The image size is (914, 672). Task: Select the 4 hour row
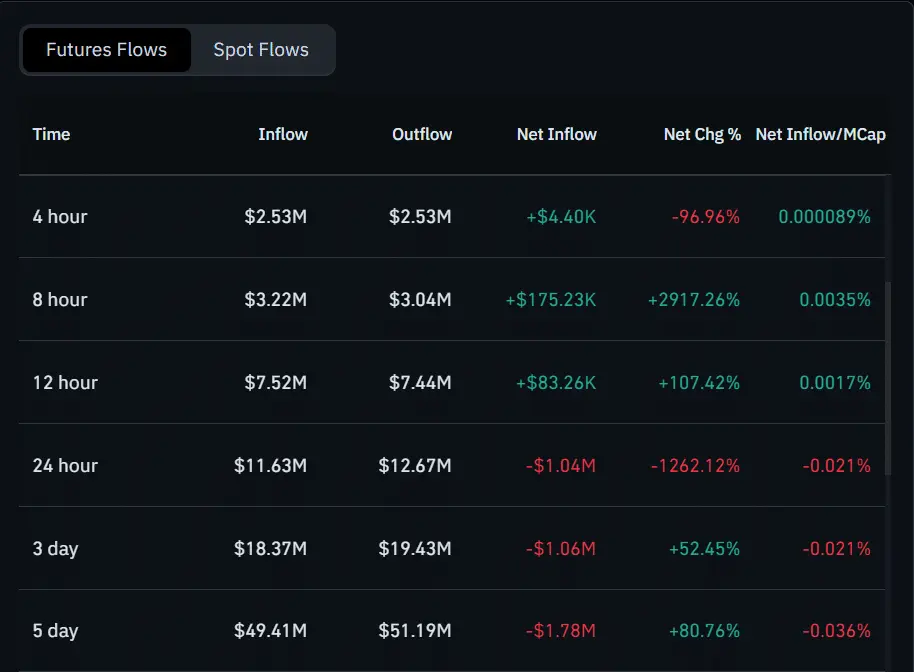click(x=400, y=216)
